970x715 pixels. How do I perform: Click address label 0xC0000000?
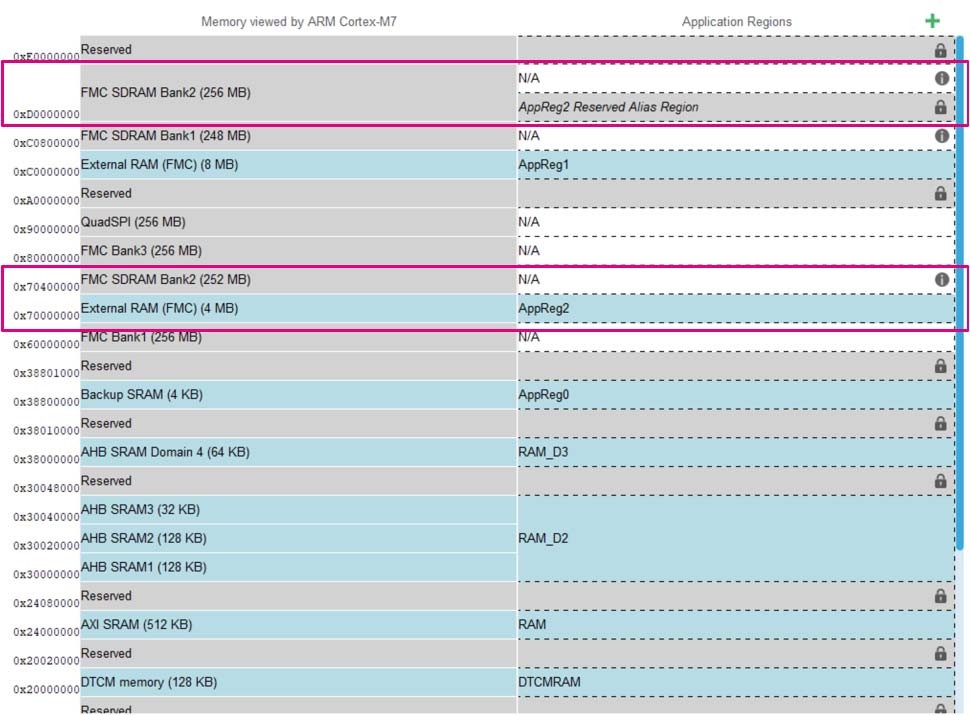(x=46, y=172)
